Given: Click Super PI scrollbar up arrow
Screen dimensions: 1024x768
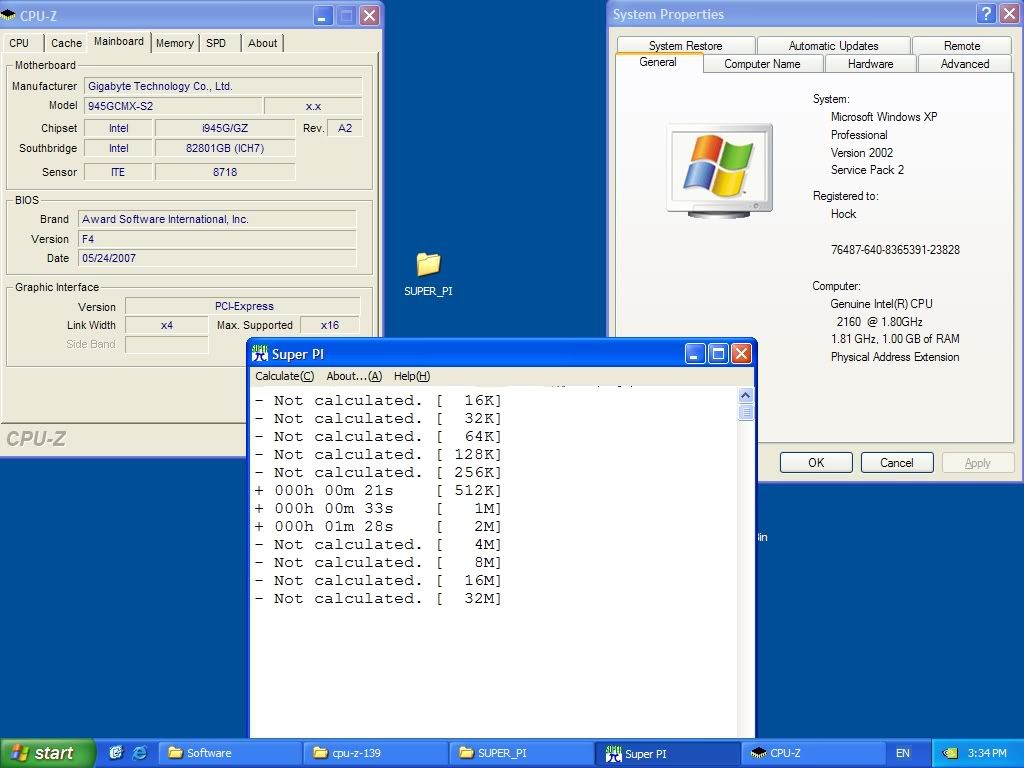Looking at the screenshot, I should pos(745,396).
